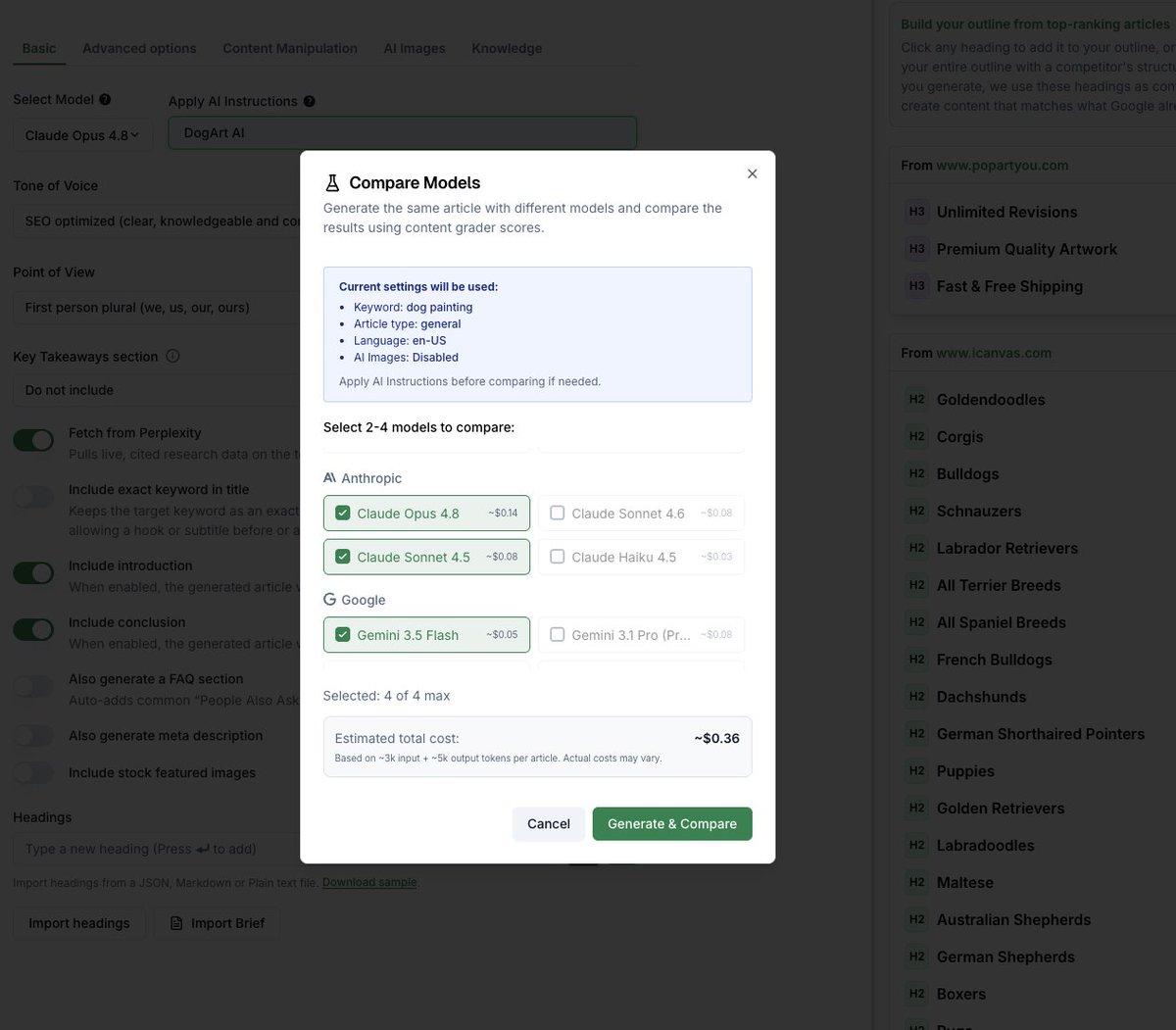Click the Key Takeaways info icon
Screen dimensions: 1176x1030
pyautogui.click(x=172, y=356)
